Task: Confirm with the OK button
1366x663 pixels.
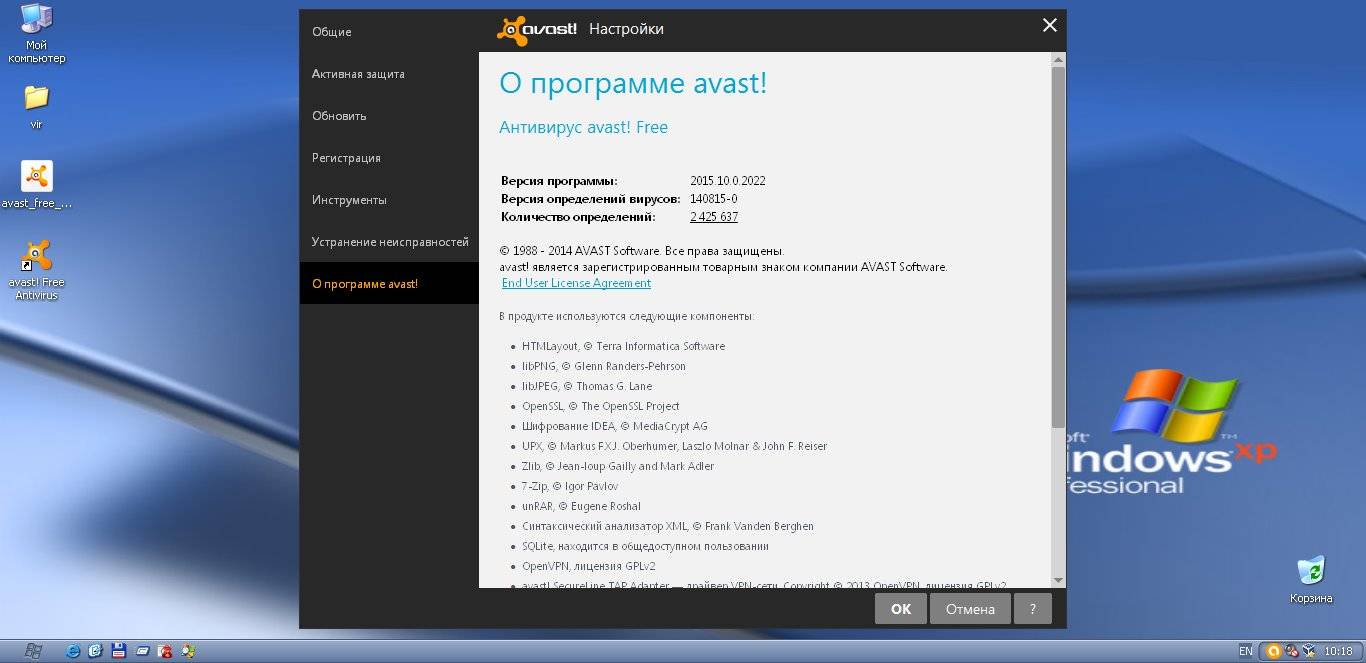Action: [901, 608]
